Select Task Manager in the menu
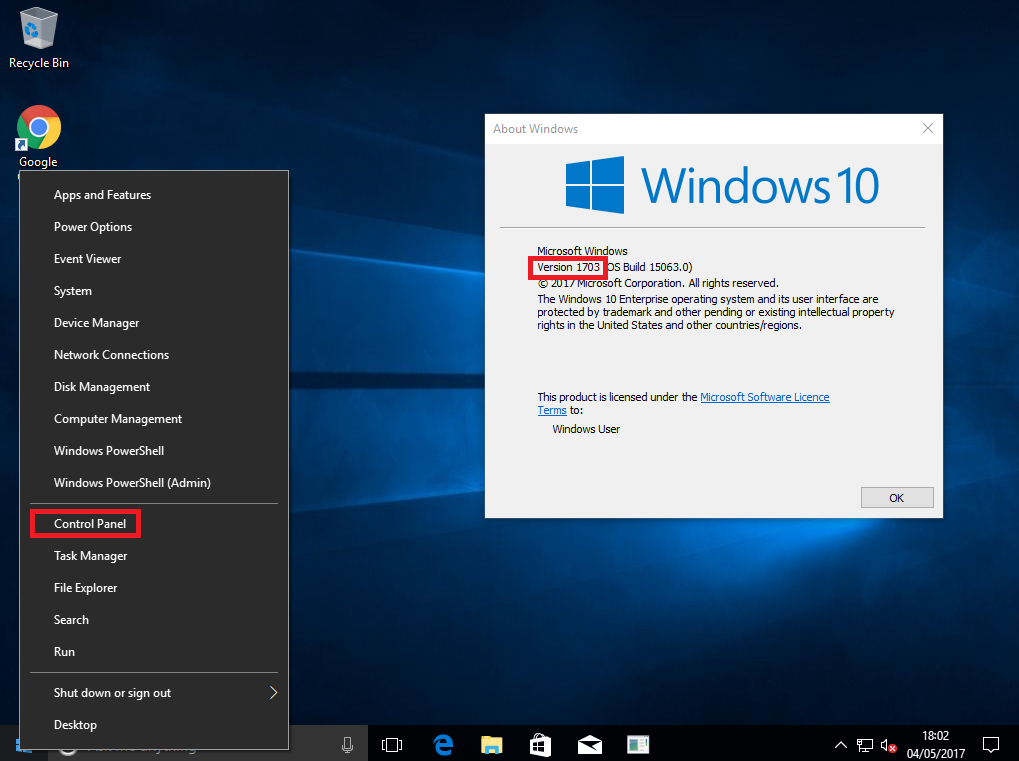 tap(154, 556)
